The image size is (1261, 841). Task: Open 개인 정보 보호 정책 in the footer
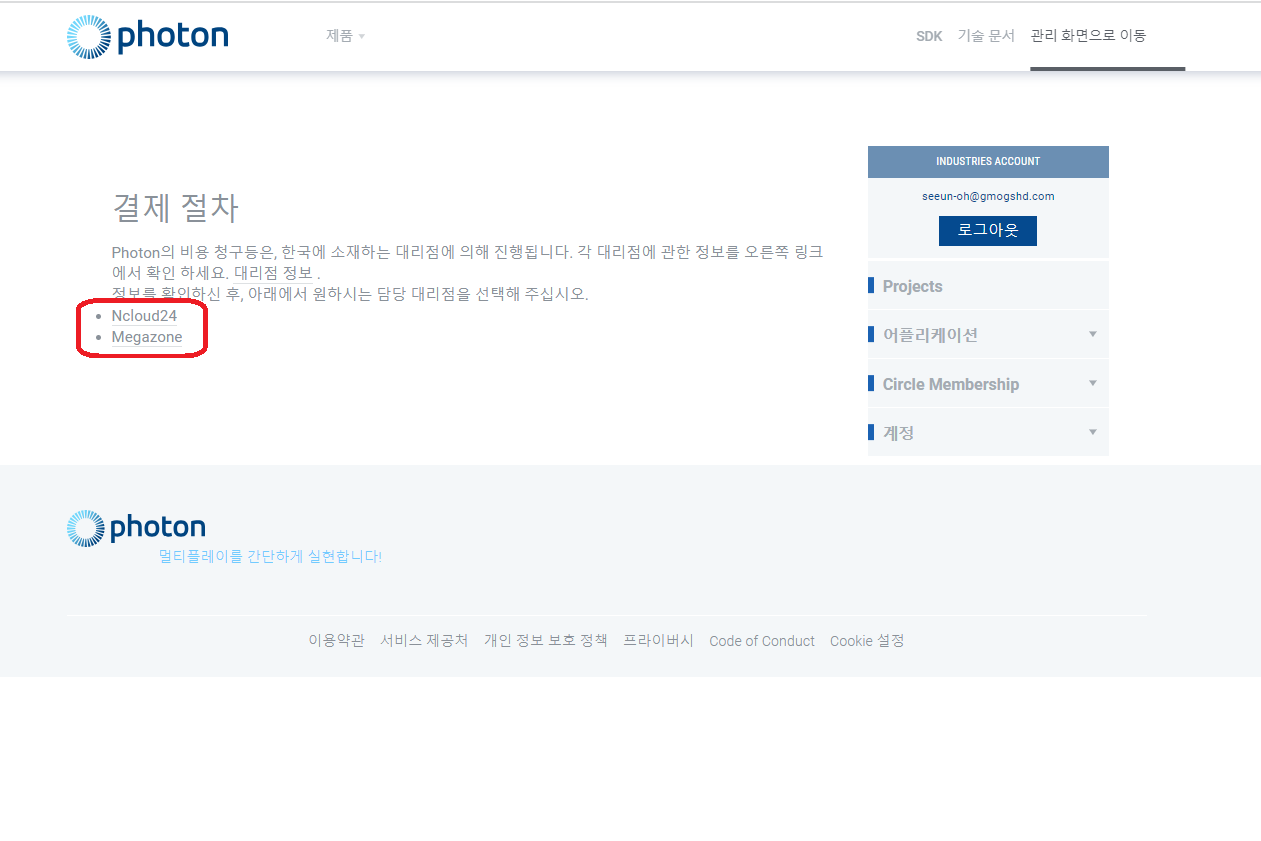pos(546,641)
